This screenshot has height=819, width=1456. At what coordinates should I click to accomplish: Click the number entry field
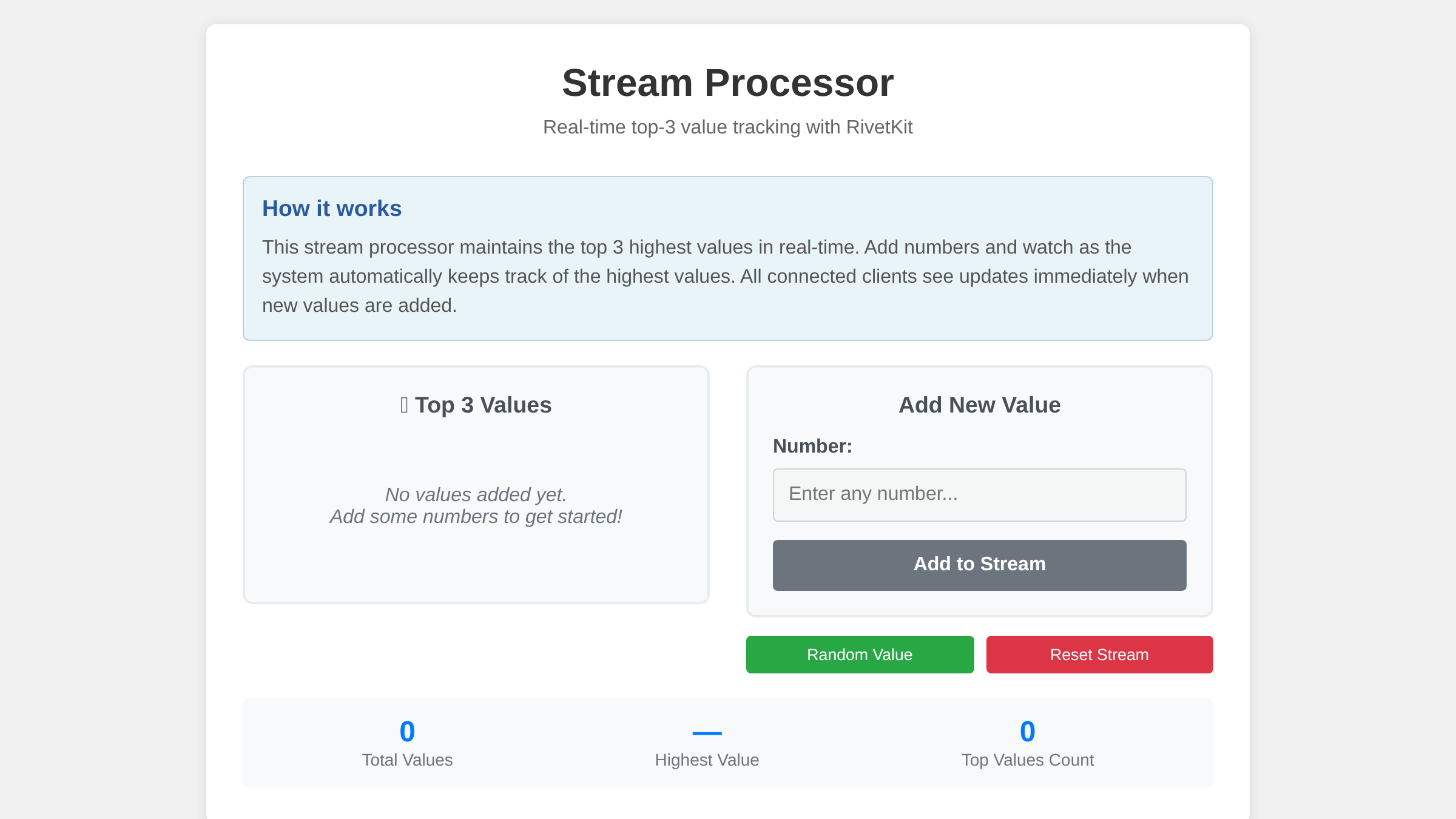point(979,495)
